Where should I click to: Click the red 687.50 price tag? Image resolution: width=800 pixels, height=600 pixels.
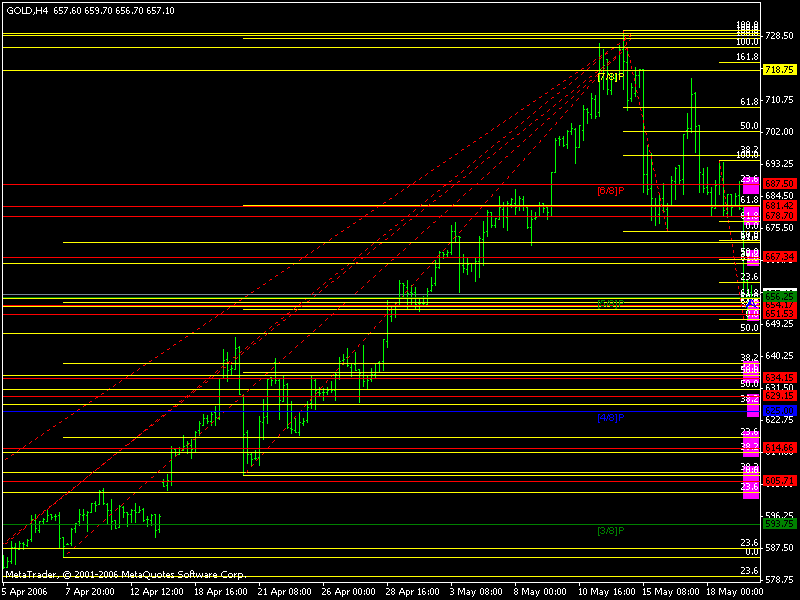(779, 184)
